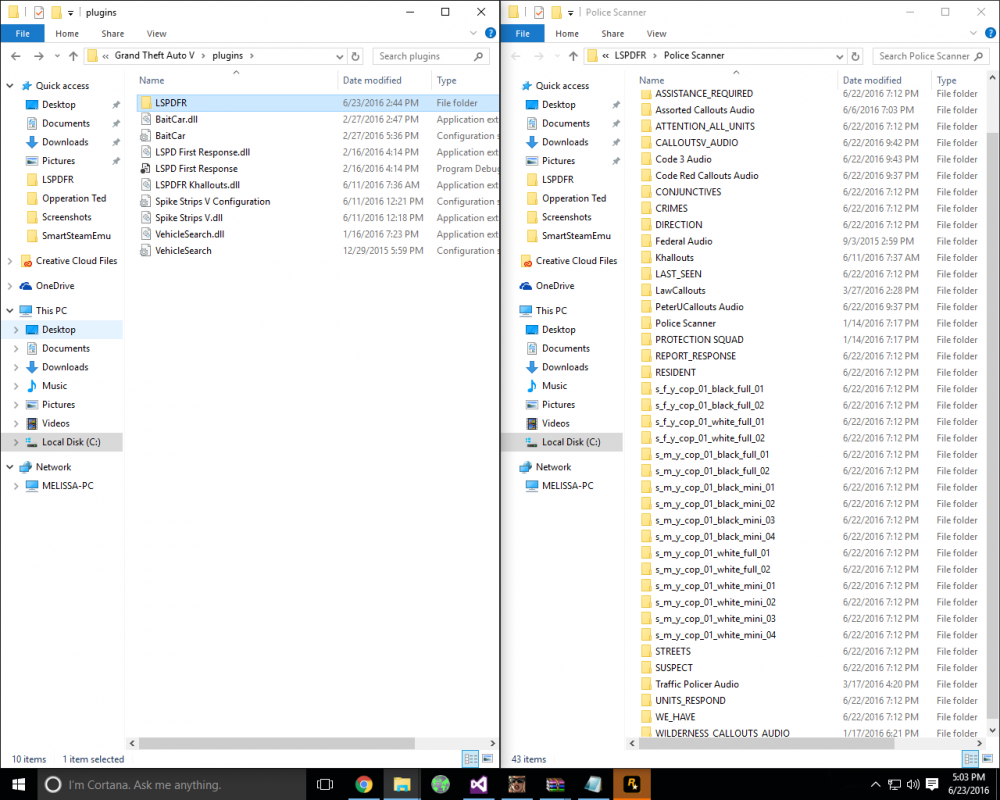Click the Search Police Scanner box
The image size is (1000, 800).
point(931,56)
